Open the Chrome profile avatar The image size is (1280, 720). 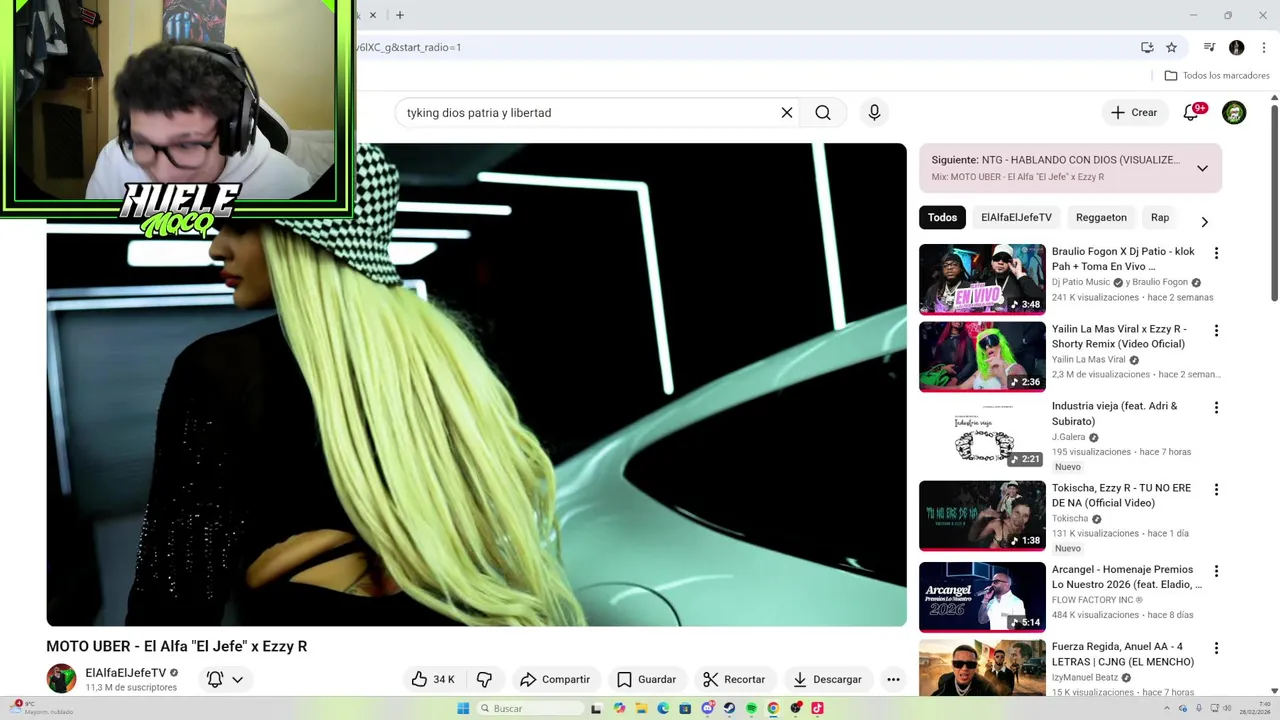point(1236,47)
